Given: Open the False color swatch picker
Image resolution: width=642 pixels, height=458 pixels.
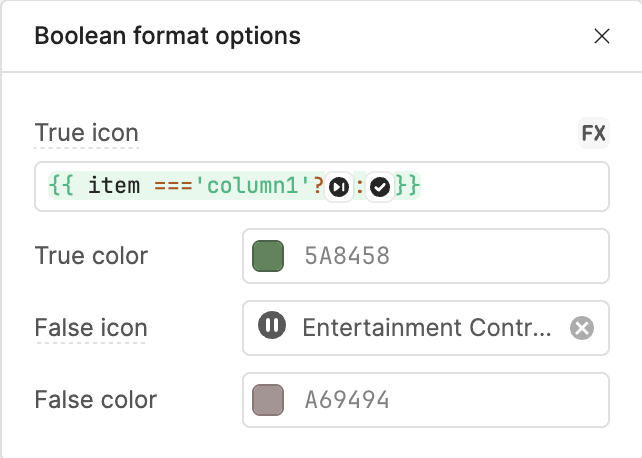Looking at the screenshot, I should coord(268,400).
